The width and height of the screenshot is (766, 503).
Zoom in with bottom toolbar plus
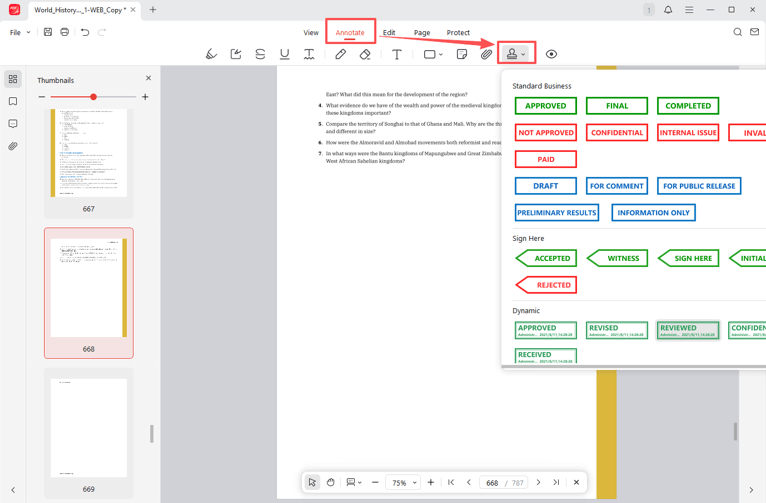click(x=430, y=482)
